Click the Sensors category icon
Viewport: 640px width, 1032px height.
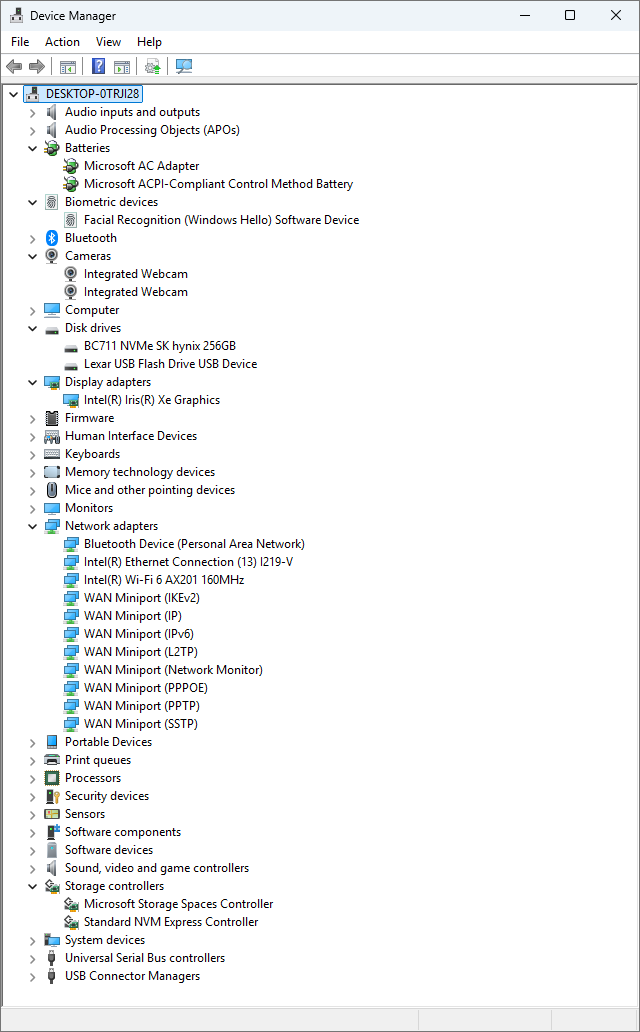(x=52, y=814)
